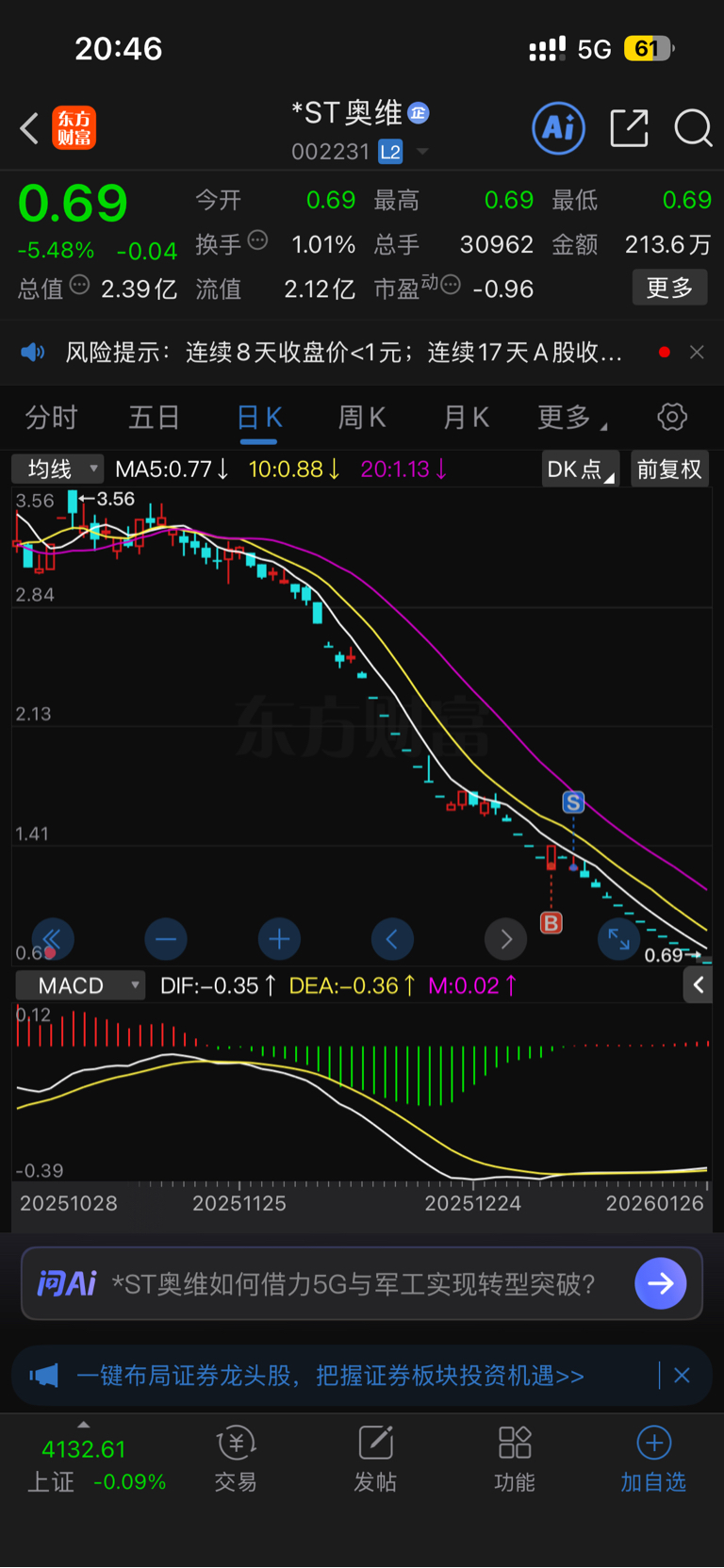The width and height of the screenshot is (724, 1568).
Task: Tap the yellow 10:0.88 MA label
Action: pos(294,469)
